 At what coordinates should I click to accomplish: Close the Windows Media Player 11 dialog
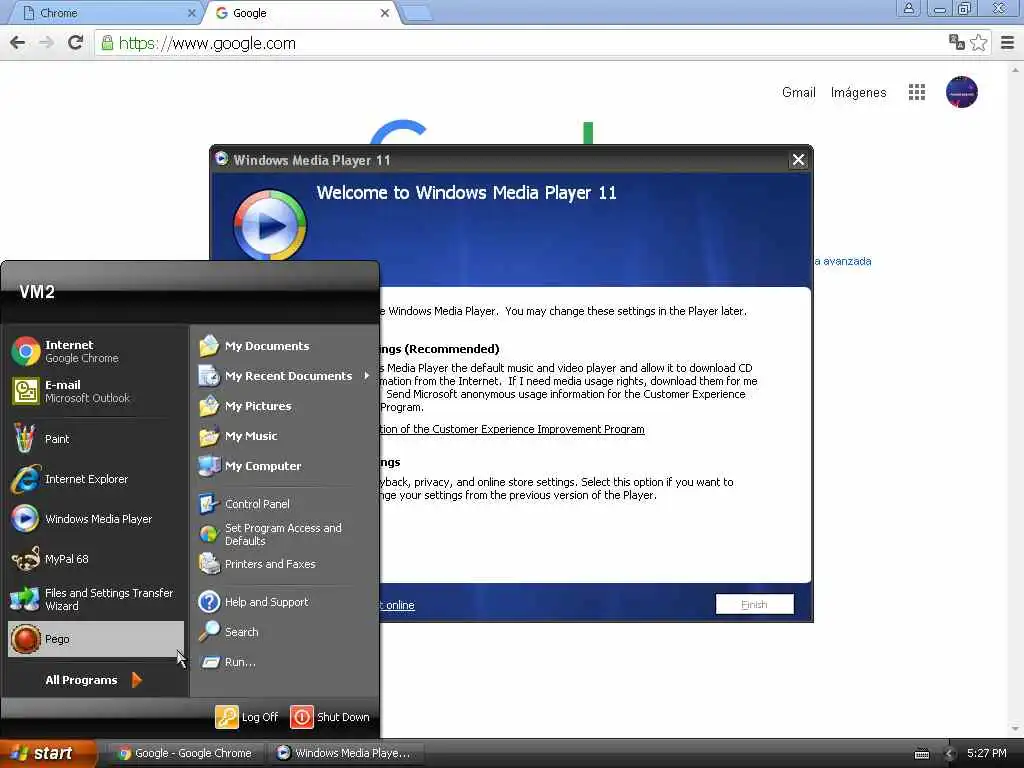click(798, 160)
